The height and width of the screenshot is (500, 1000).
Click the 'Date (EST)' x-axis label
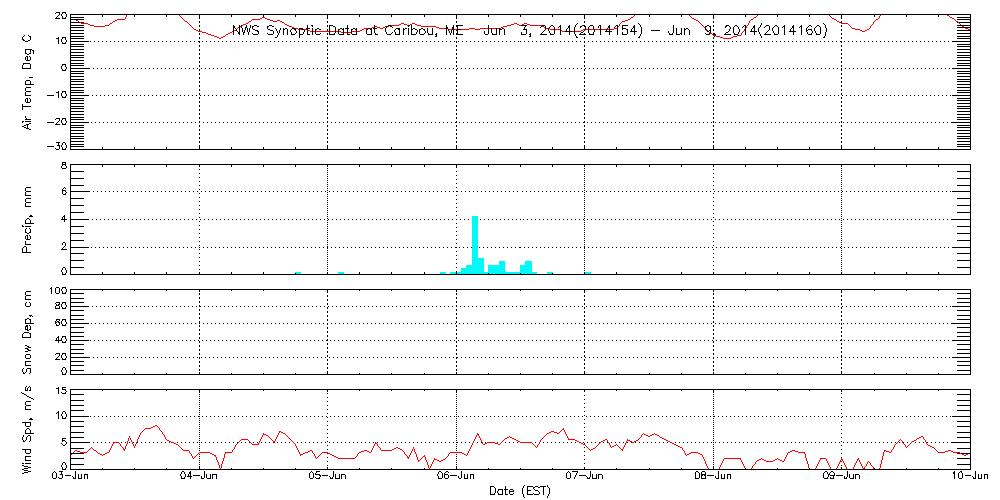coord(520,491)
